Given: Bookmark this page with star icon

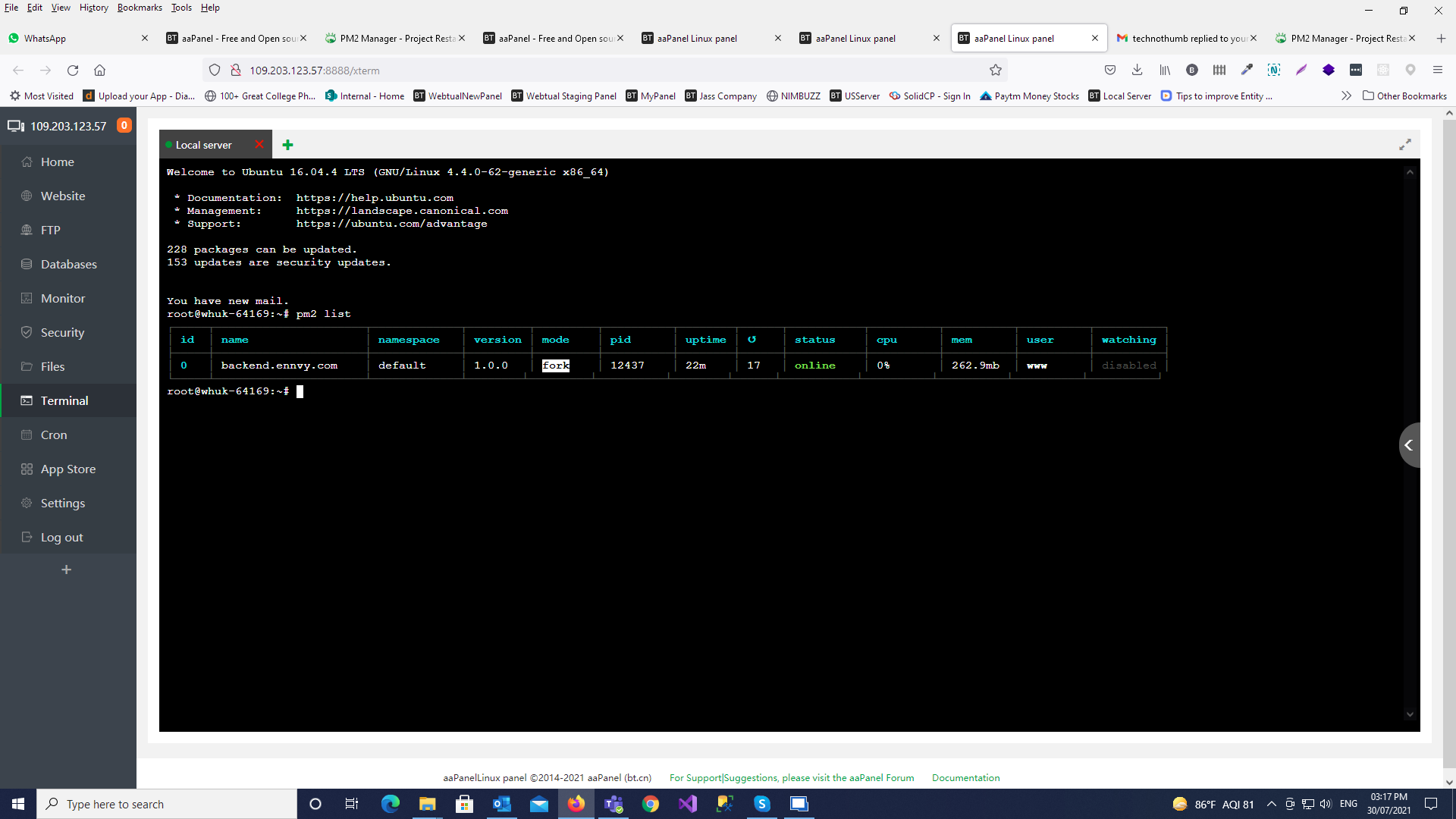Looking at the screenshot, I should coord(995,70).
